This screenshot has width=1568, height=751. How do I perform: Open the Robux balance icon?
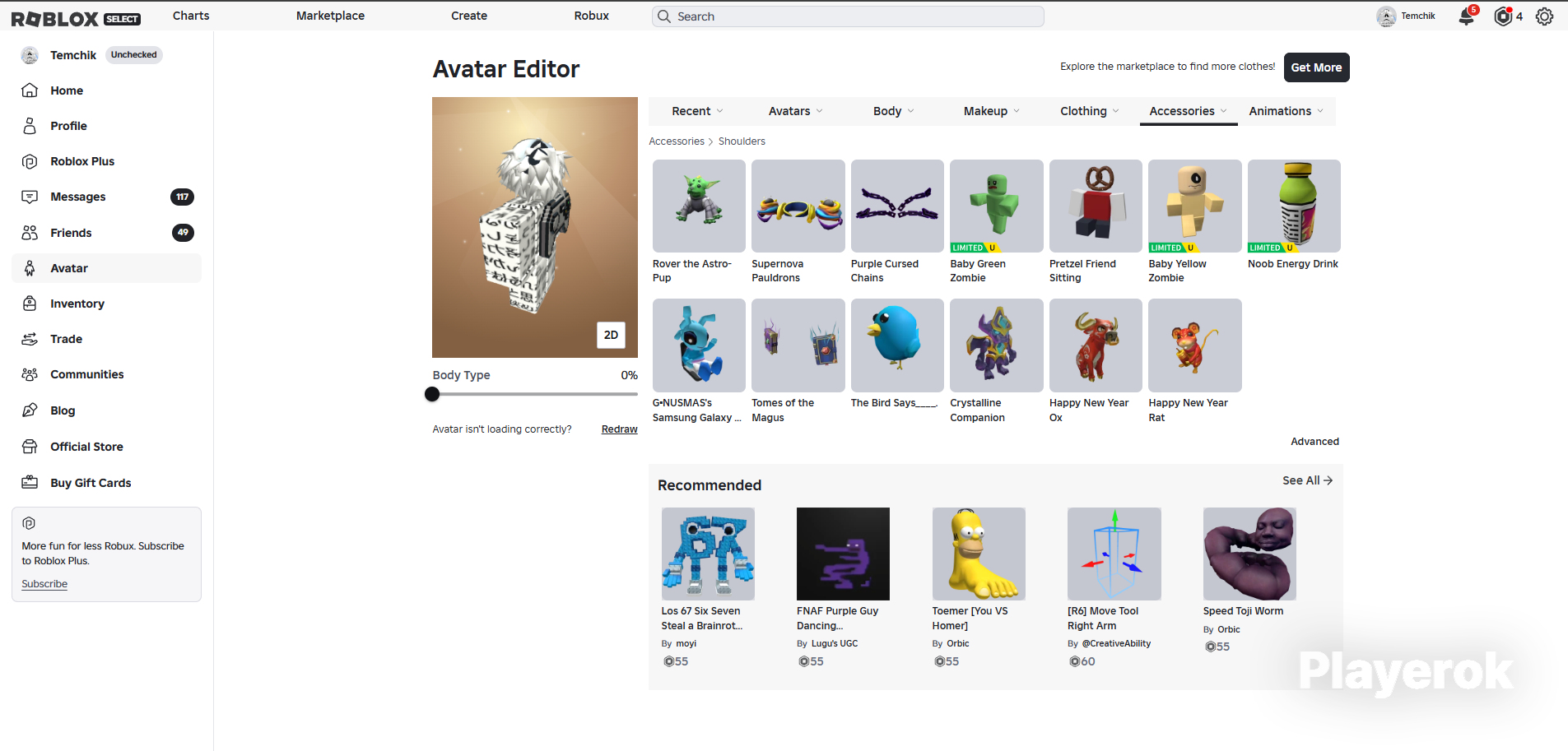pyautogui.click(x=1503, y=16)
